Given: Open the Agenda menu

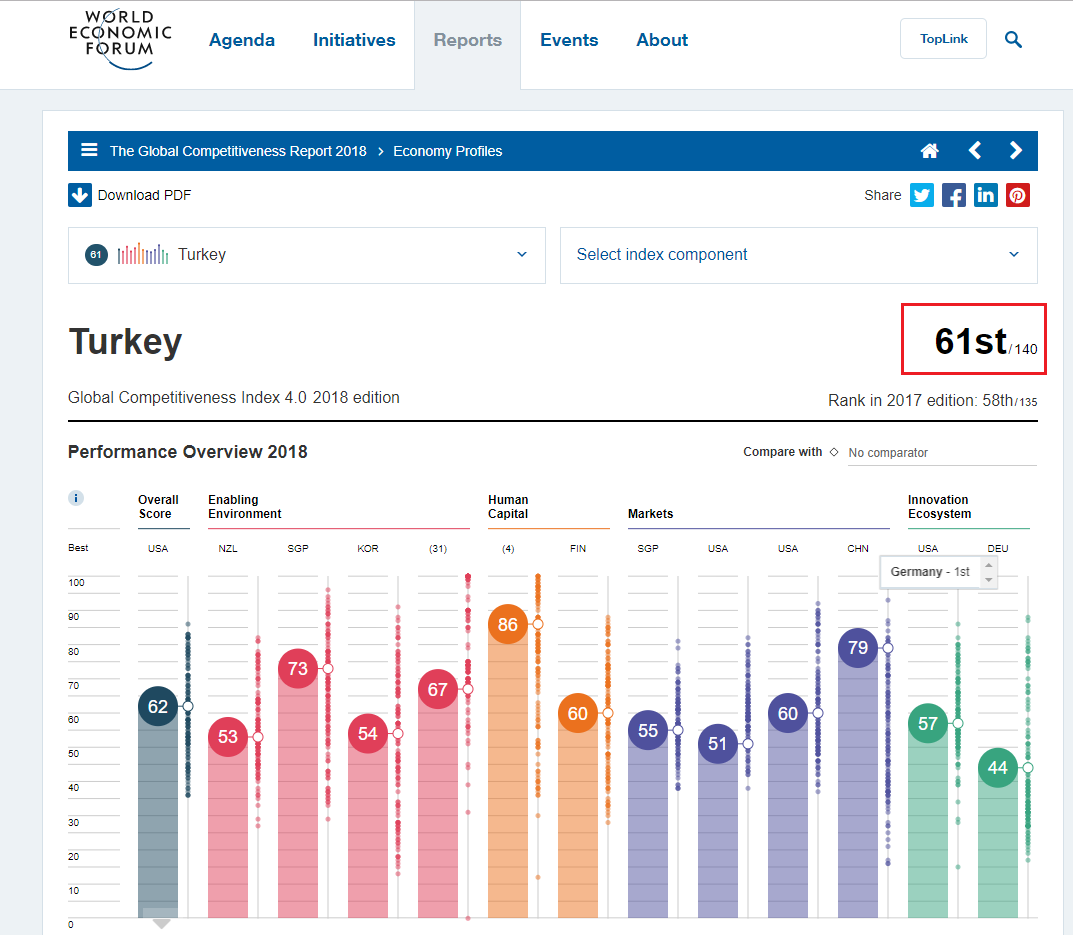Looking at the screenshot, I should coord(242,40).
